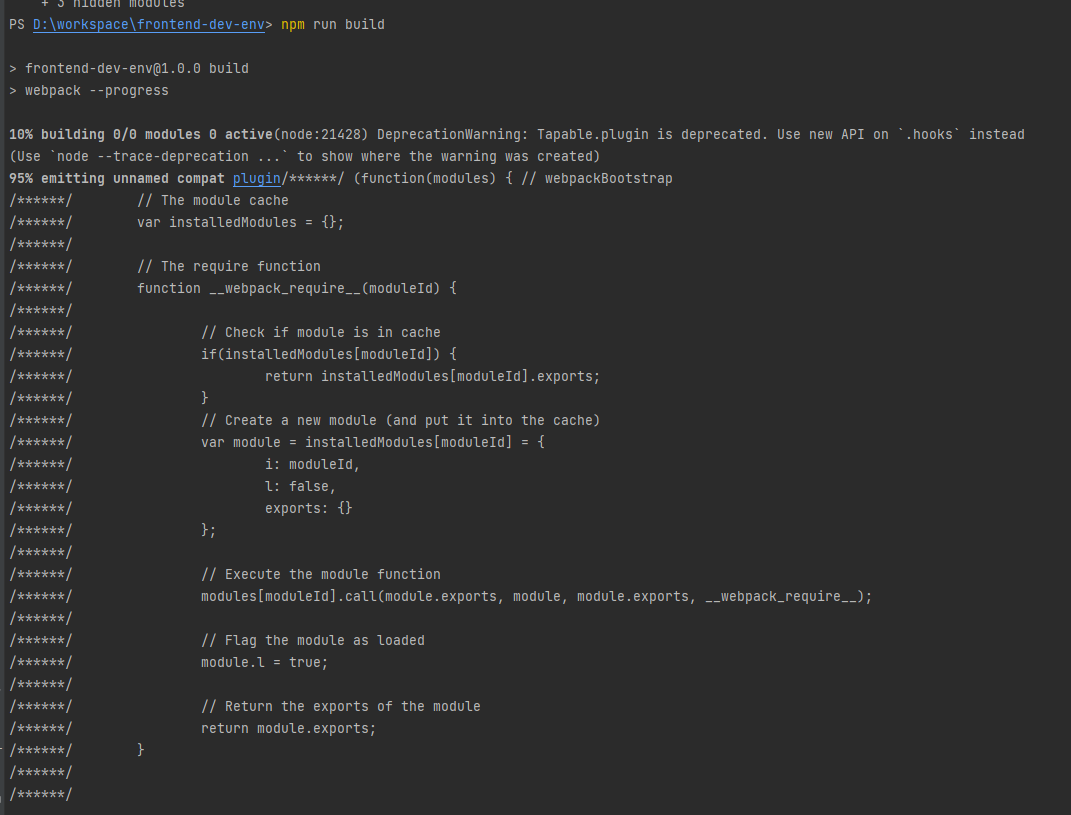Click 'module.l = true;' line
The height and width of the screenshot is (815, 1071).
(264, 662)
